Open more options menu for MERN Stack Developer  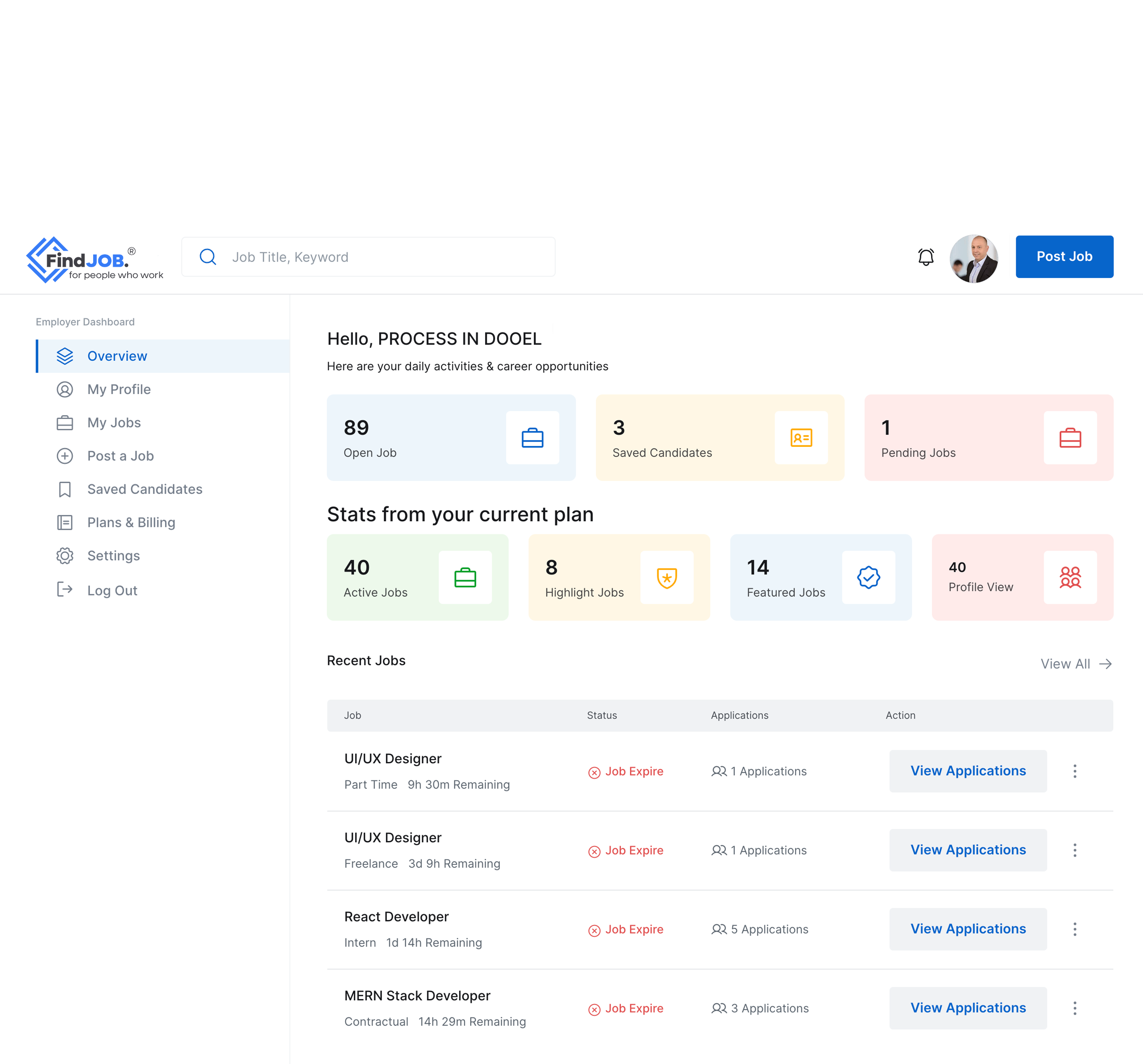pos(1074,1008)
